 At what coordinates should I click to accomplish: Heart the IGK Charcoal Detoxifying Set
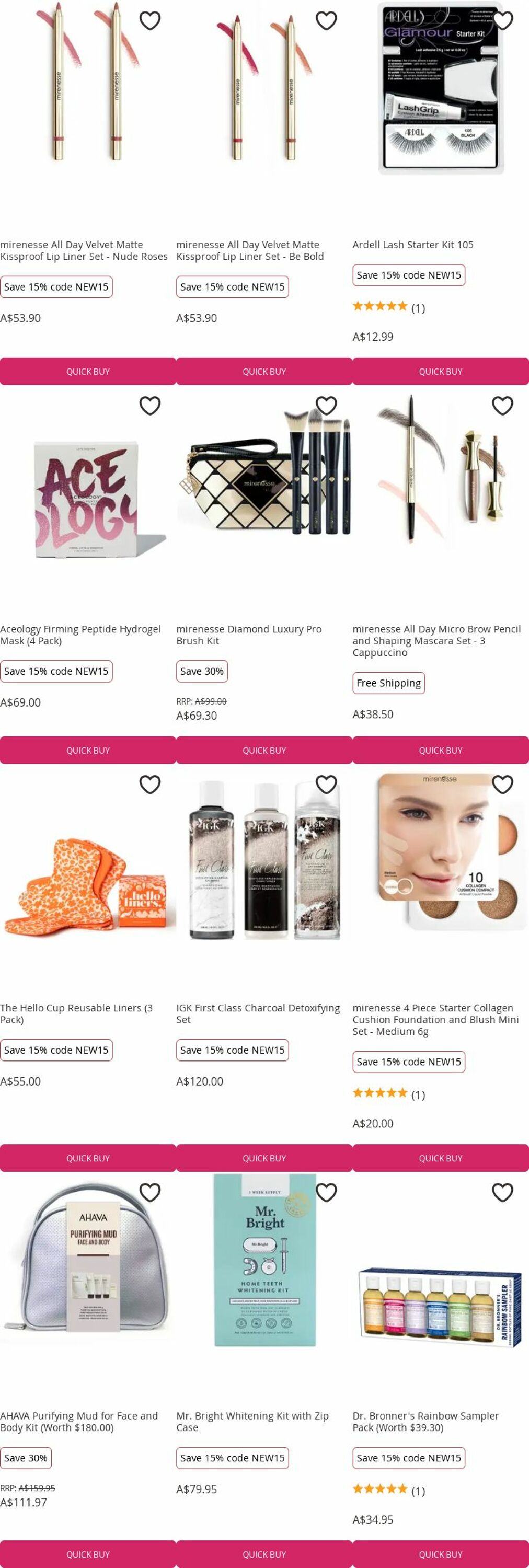click(x=326, y=785)
